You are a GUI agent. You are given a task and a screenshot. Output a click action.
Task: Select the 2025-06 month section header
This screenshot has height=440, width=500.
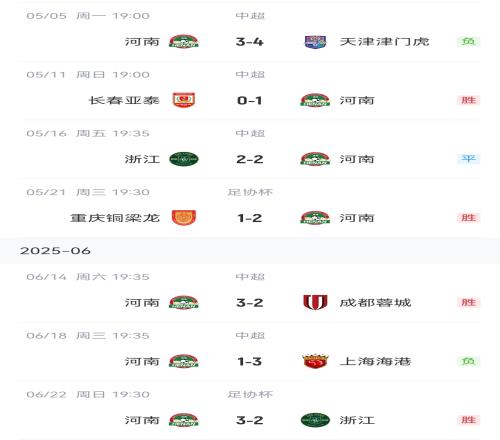250,251
